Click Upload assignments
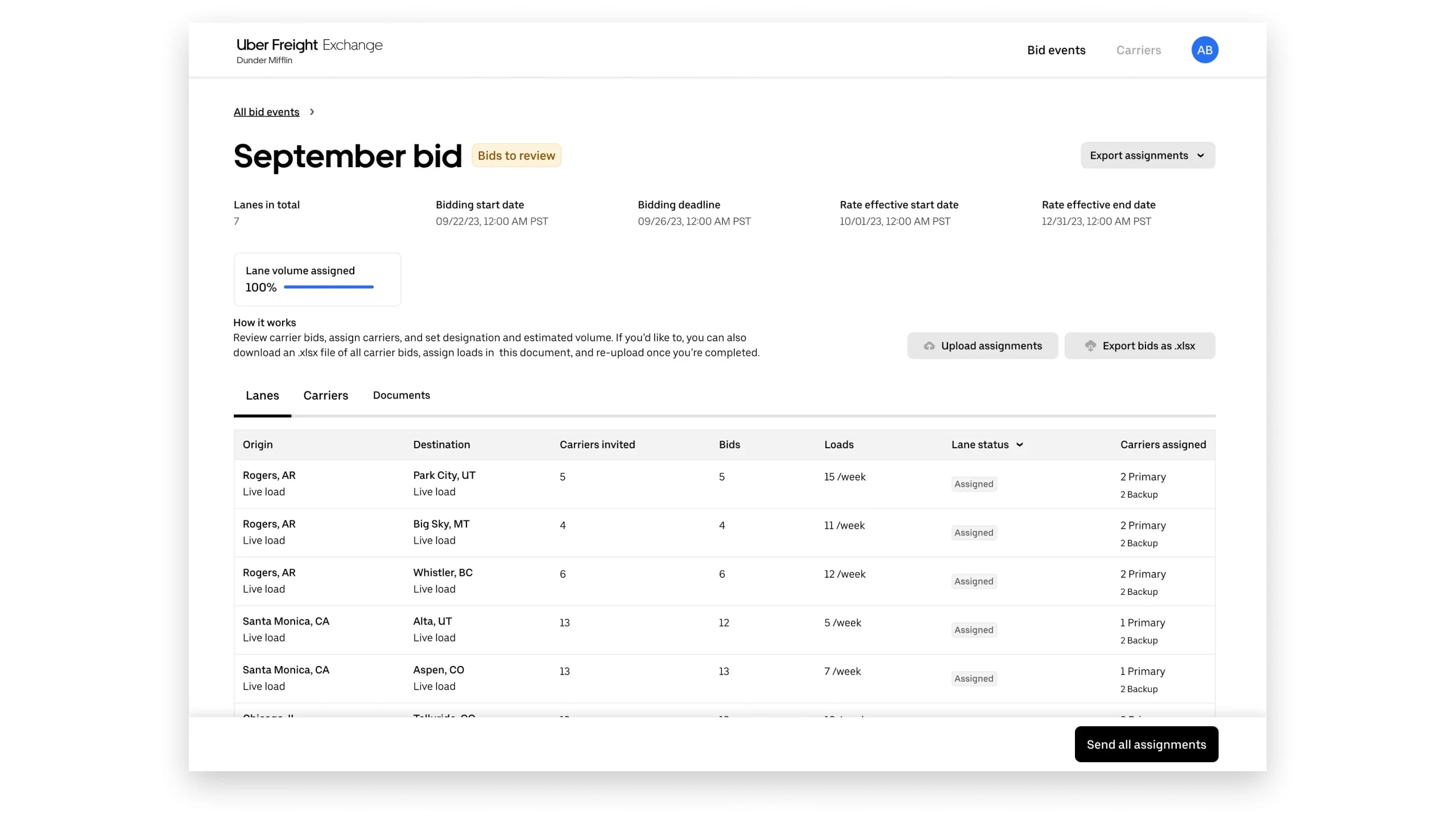 982,346
